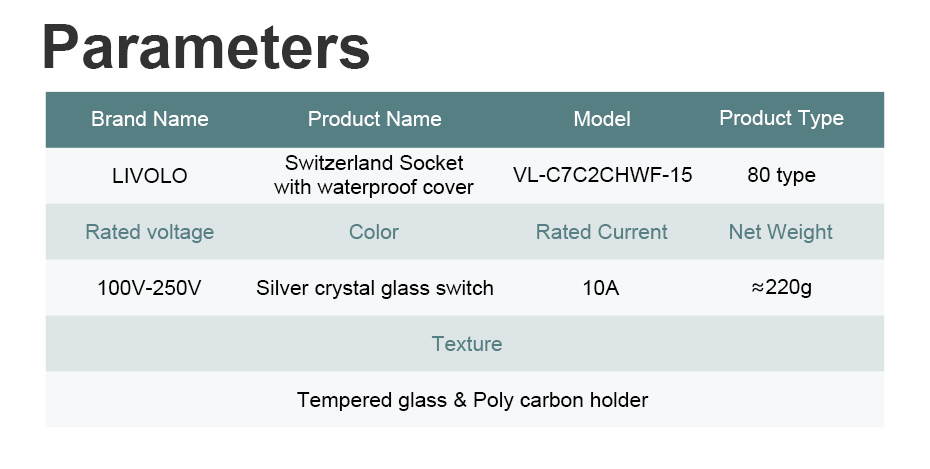Click the ≈220g weight value

[781, 288]
